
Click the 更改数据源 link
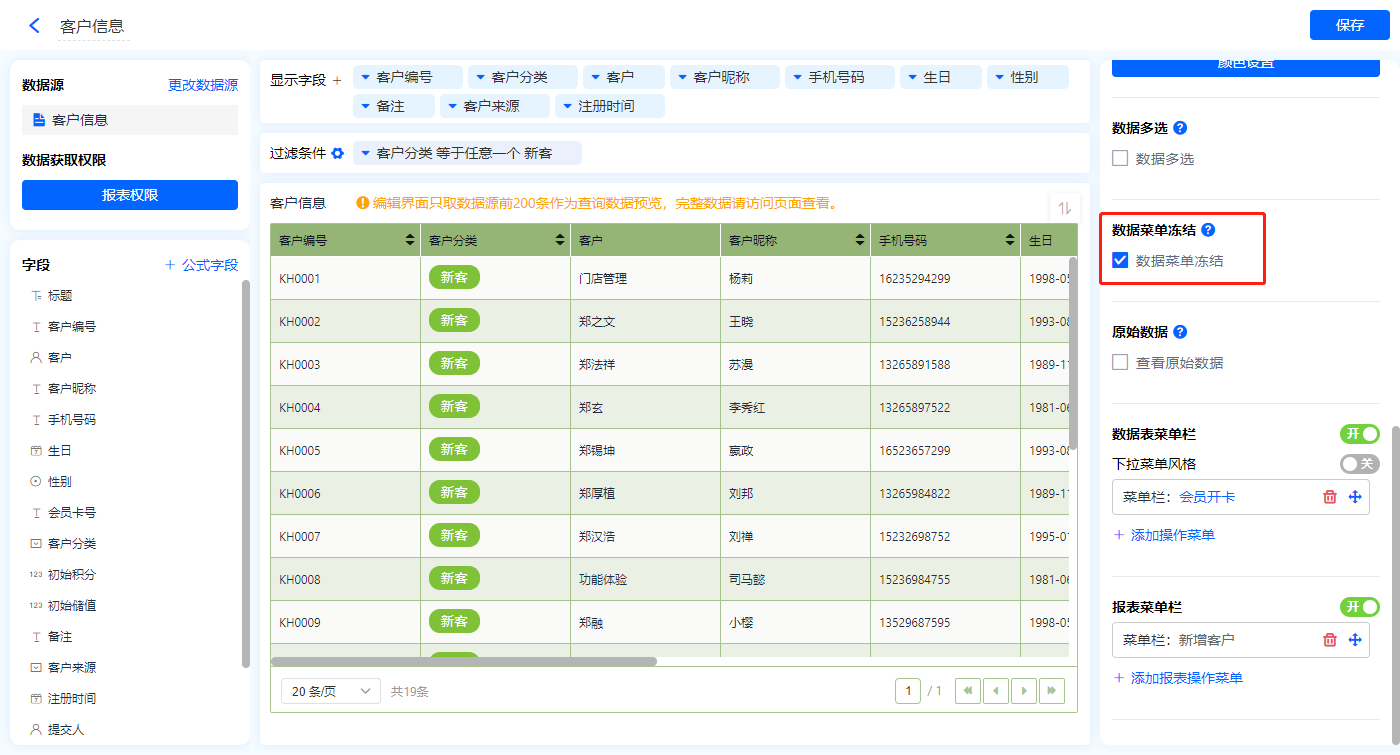[x=203, y=86]
